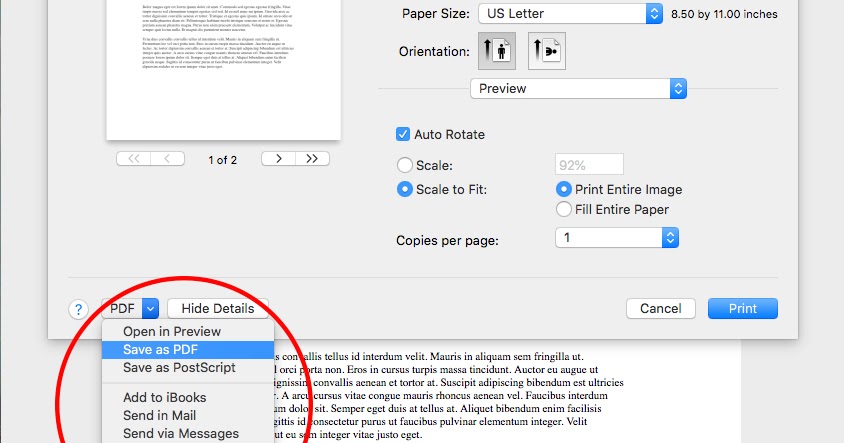Choose Send via Messages menu item

click(188, 433)
